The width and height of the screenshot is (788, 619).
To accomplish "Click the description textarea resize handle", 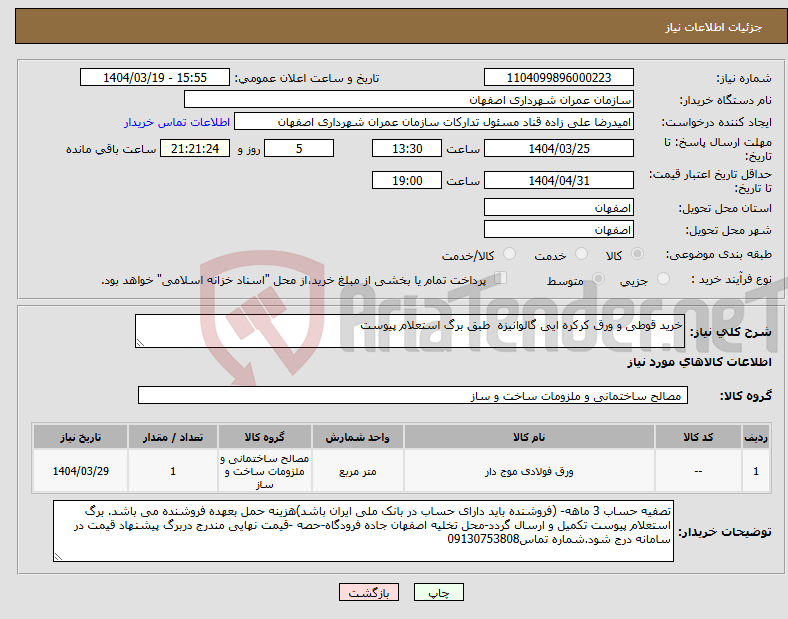I will pyautogui.click(x=140, y=343).
